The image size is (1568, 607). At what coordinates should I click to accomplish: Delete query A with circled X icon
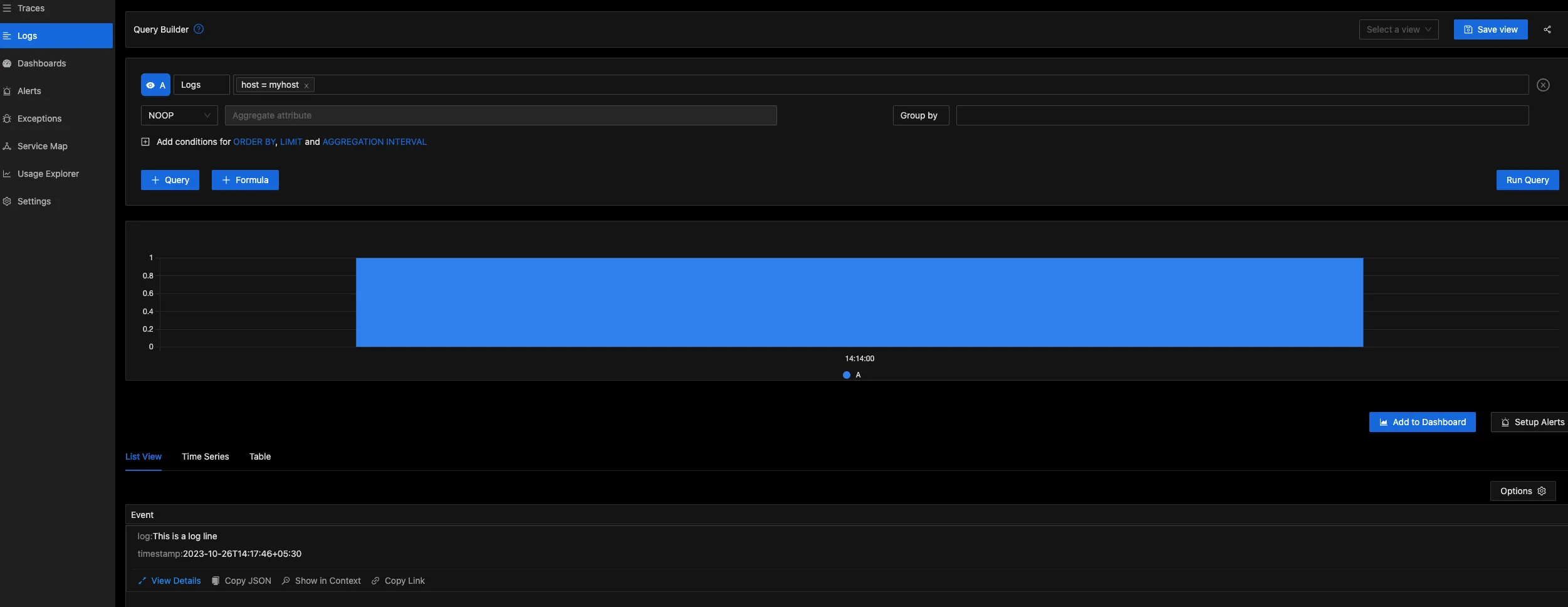pos(1543,85)
